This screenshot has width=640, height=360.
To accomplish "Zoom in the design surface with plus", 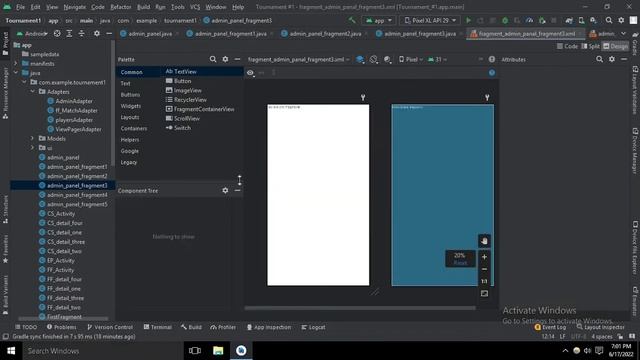I will click(x=484, y=257).
